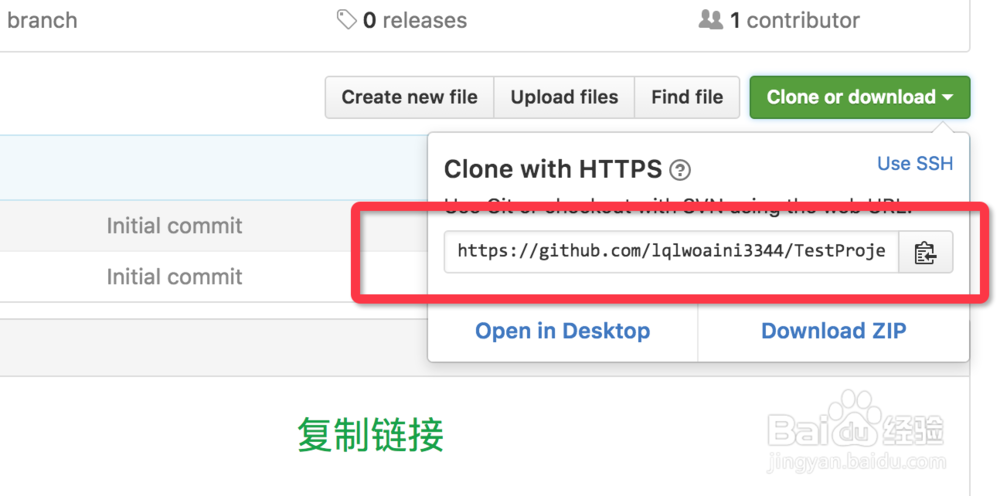Click second Initial commit message
Viewport: 1000px width, 496px height.
[x=174, y=277]
